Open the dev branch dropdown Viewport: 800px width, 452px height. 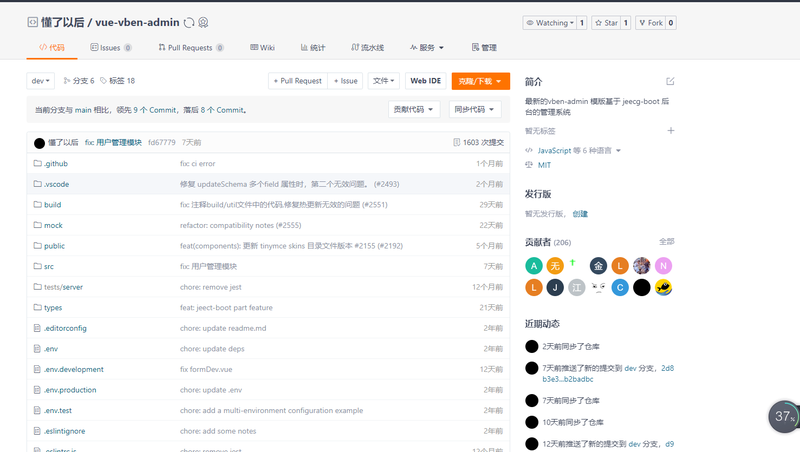[x=40, y=81]
